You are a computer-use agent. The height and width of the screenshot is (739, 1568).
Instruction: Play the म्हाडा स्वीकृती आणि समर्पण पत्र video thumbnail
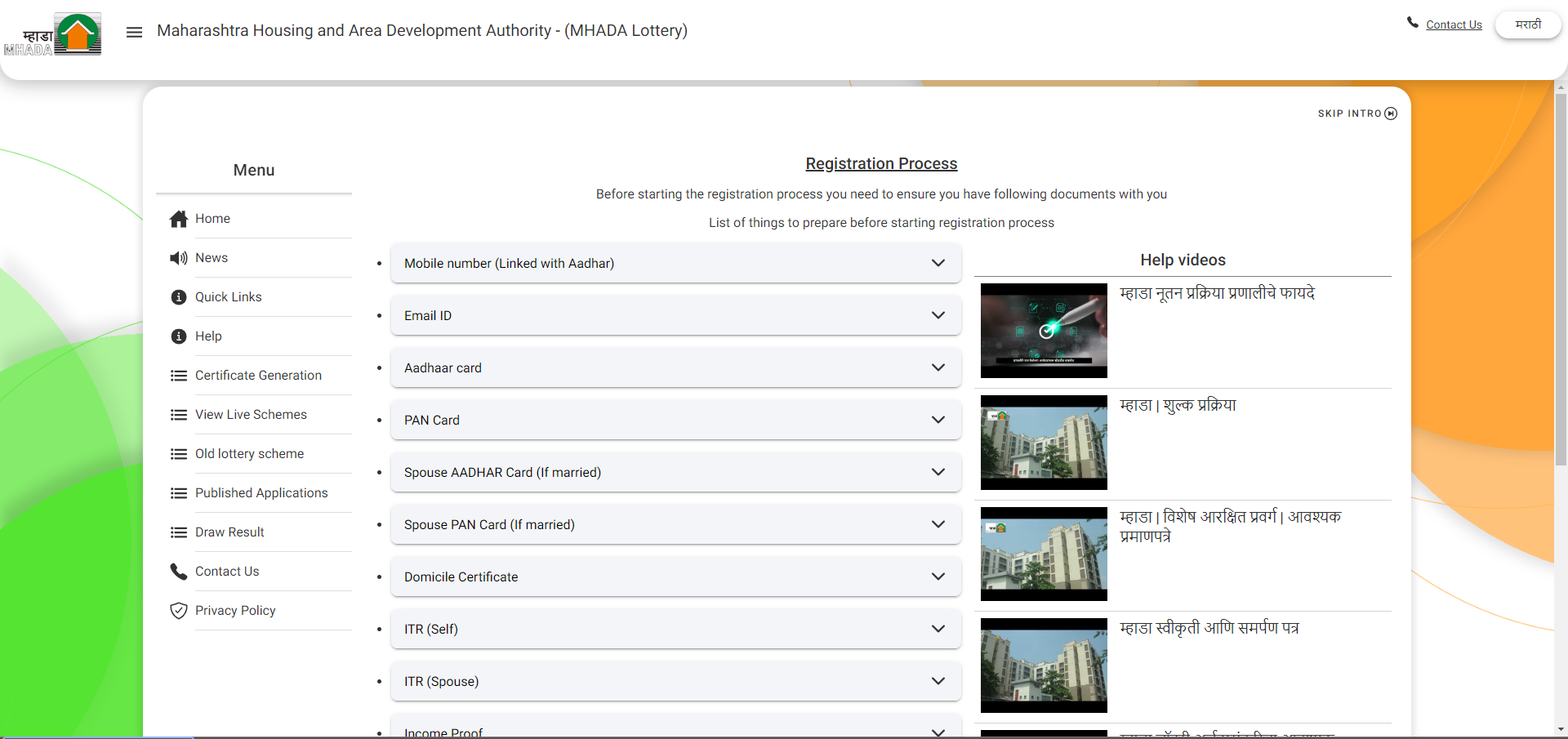click(x=1044, y=666)
